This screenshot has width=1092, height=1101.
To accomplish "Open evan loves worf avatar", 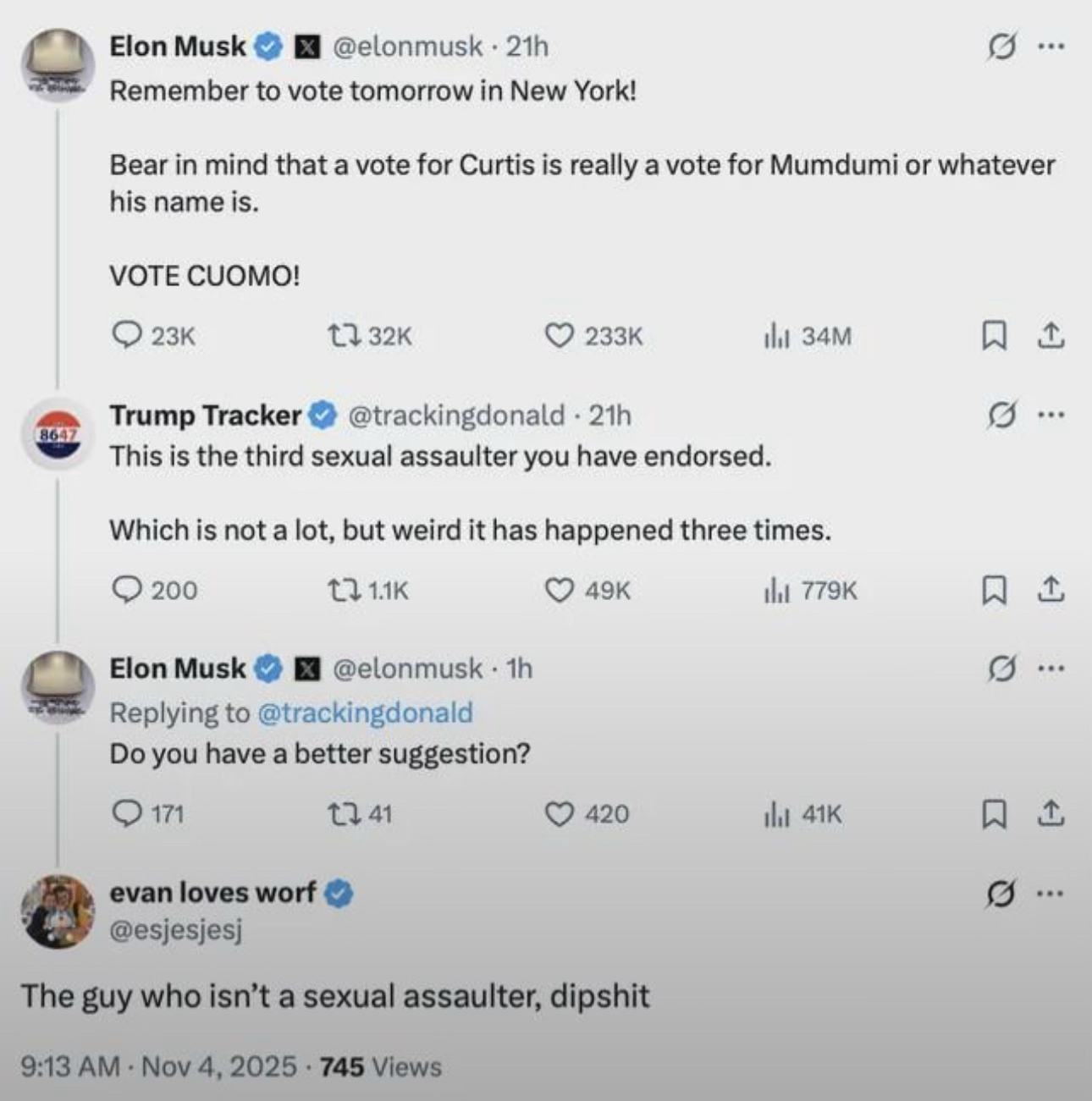I will (x=58, y=911).
